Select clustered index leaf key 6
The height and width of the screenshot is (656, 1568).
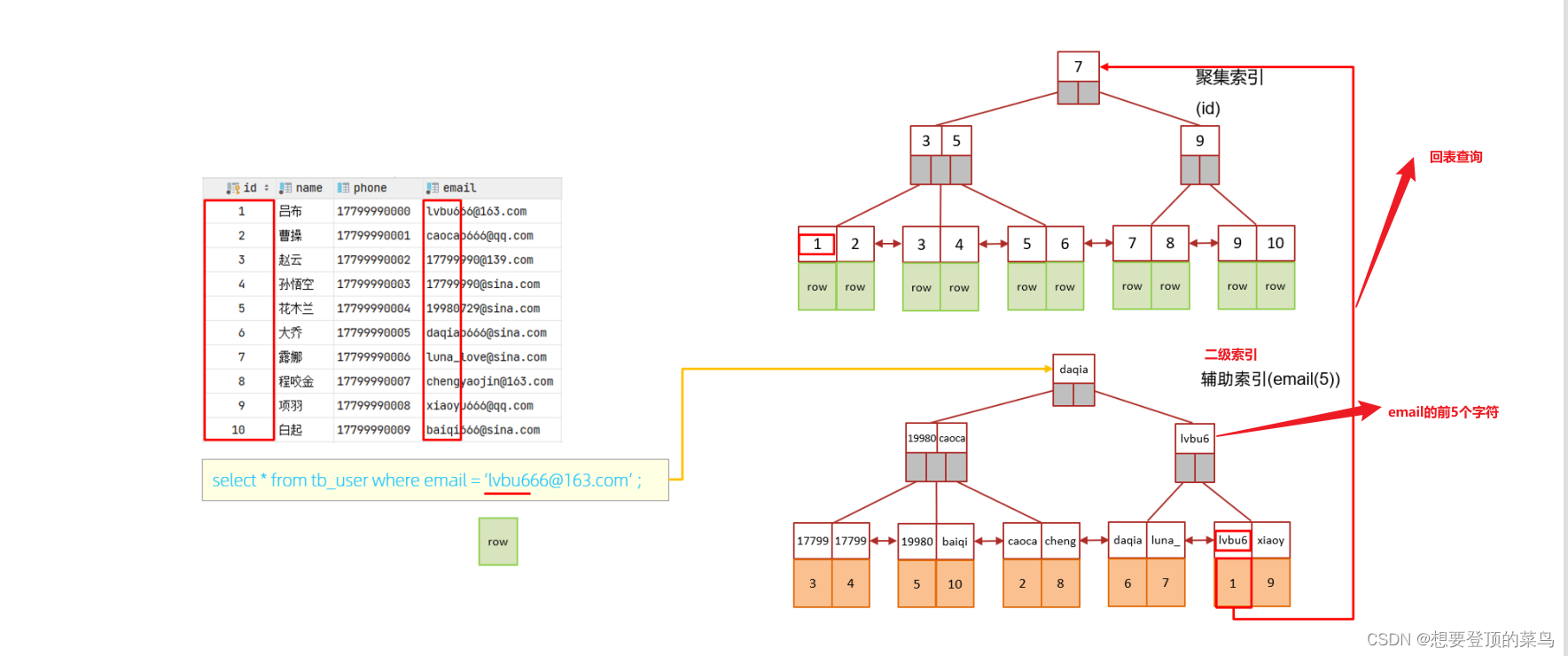1065,244
